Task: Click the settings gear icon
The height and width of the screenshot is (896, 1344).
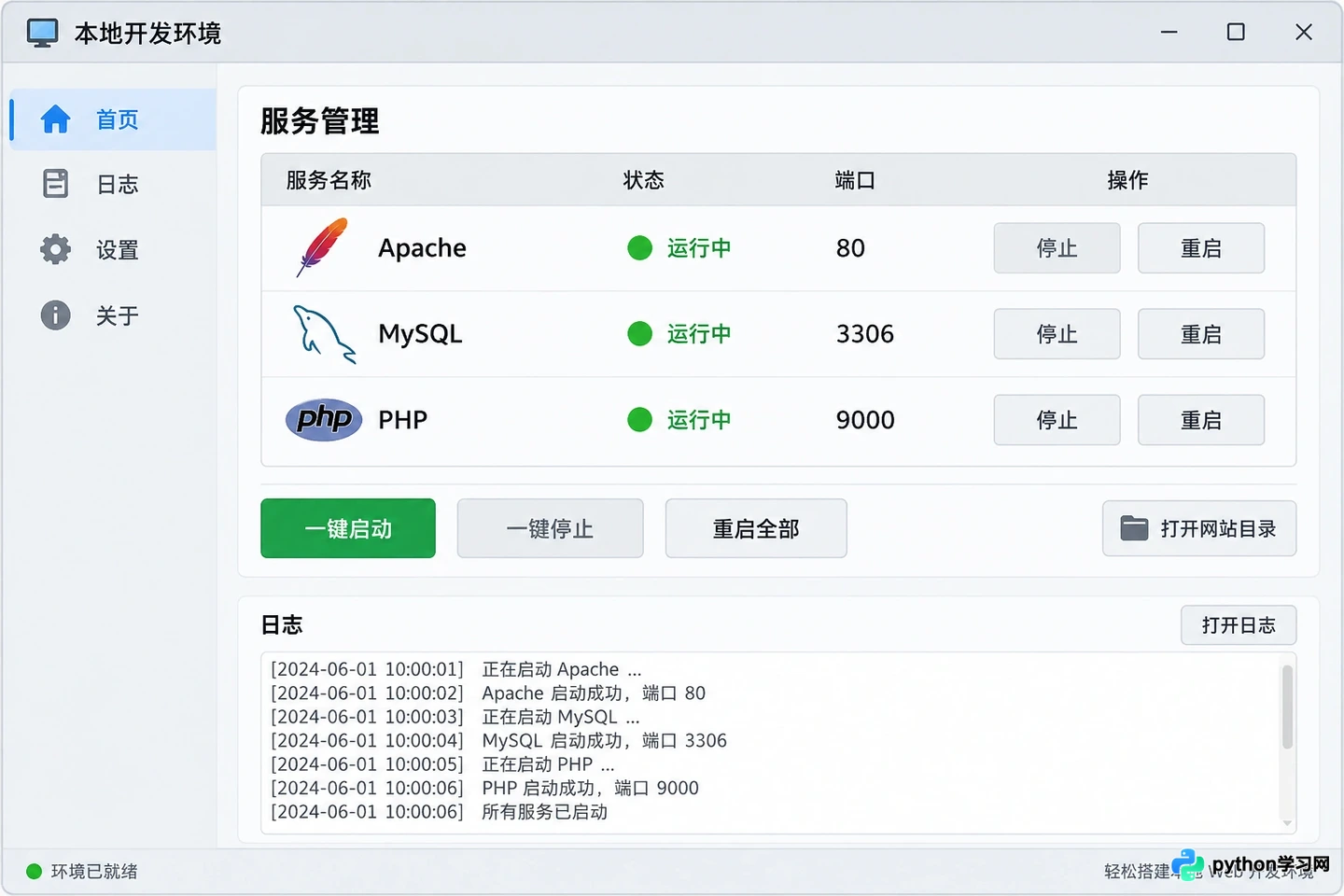Action: 56,249
